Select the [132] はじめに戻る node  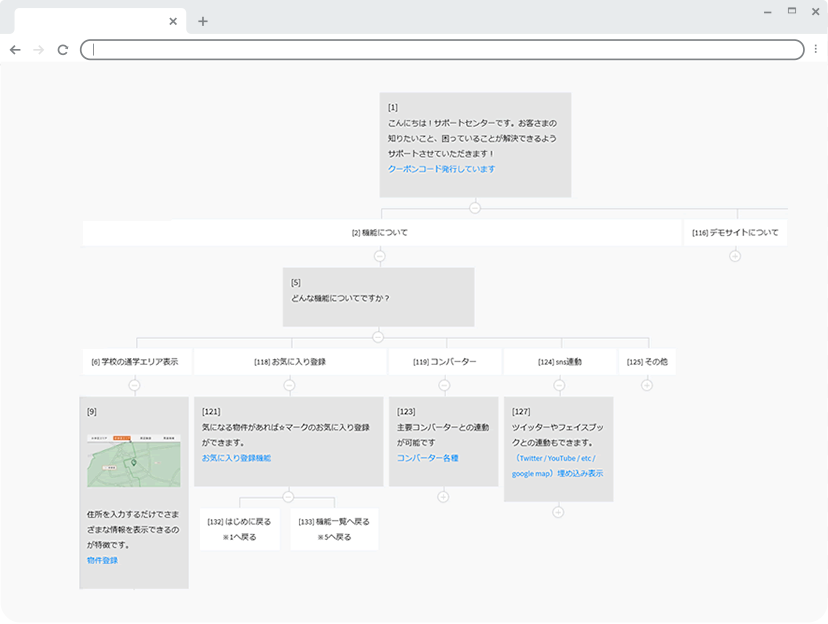[239, 528]
